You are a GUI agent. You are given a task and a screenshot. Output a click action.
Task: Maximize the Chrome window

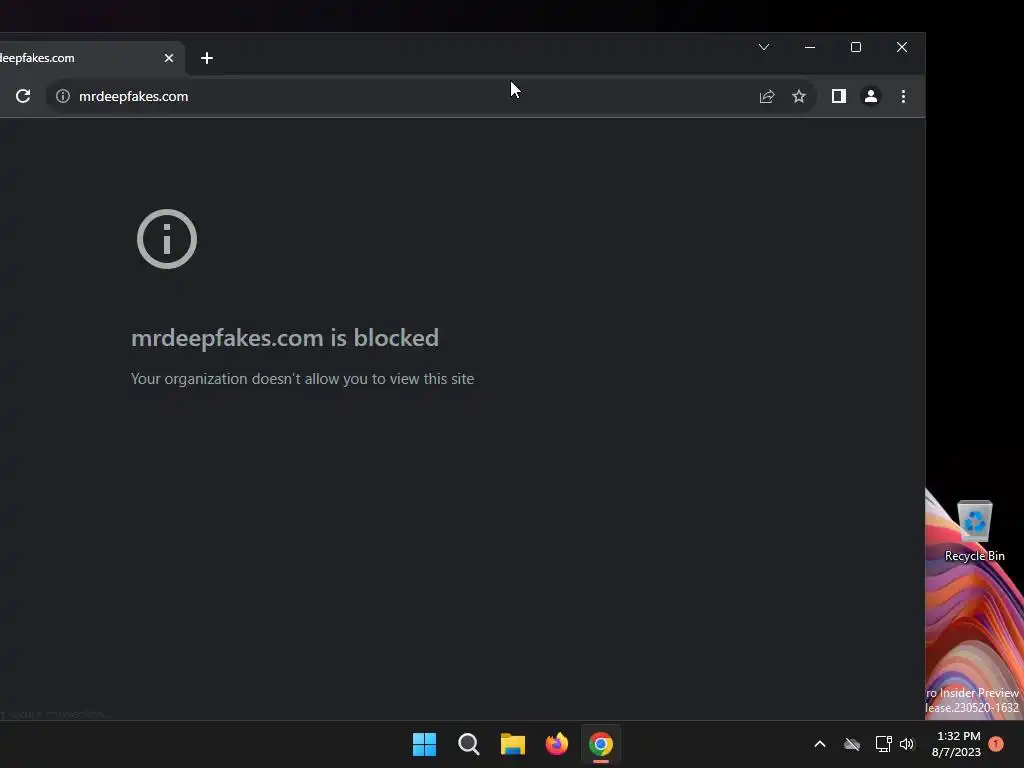[856, 47]
